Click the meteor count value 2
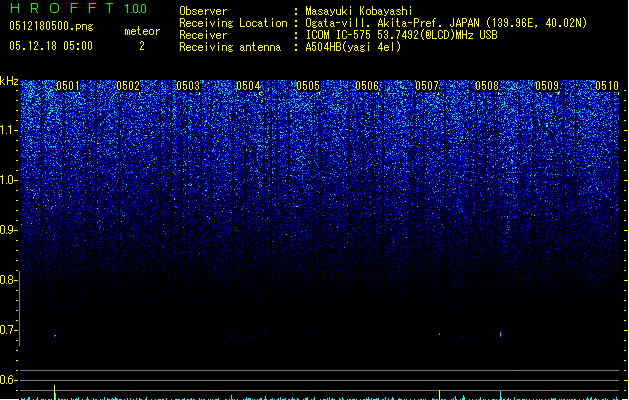 142,46
